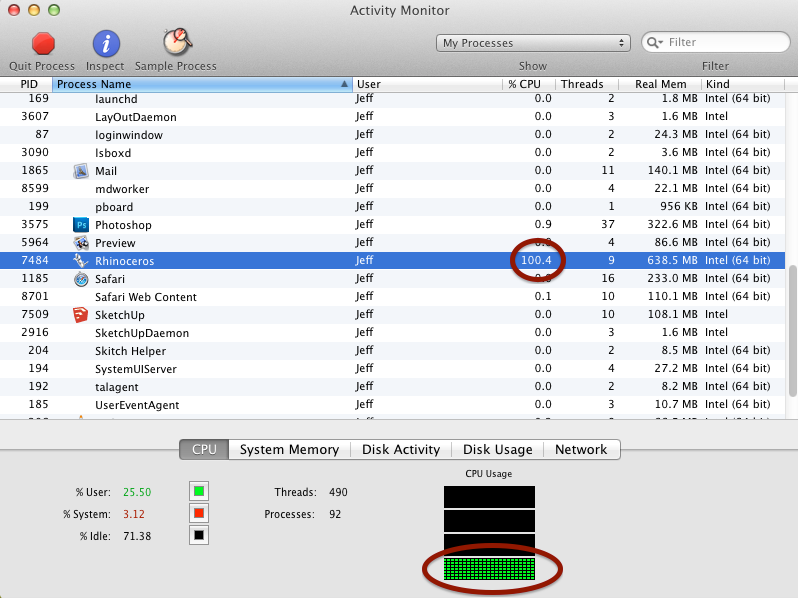Image resolution: width=798 pixels, height=598 pixels.
Task: Click the Safari compass icon in the list
Action: point(81,279)
